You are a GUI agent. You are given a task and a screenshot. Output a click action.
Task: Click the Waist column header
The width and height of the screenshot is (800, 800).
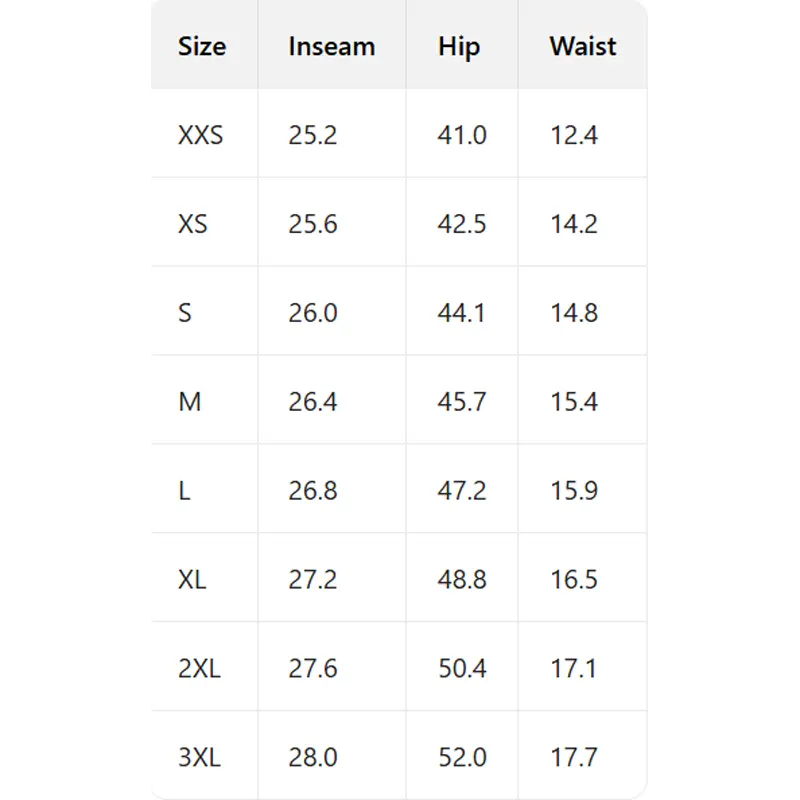(582, 46)
